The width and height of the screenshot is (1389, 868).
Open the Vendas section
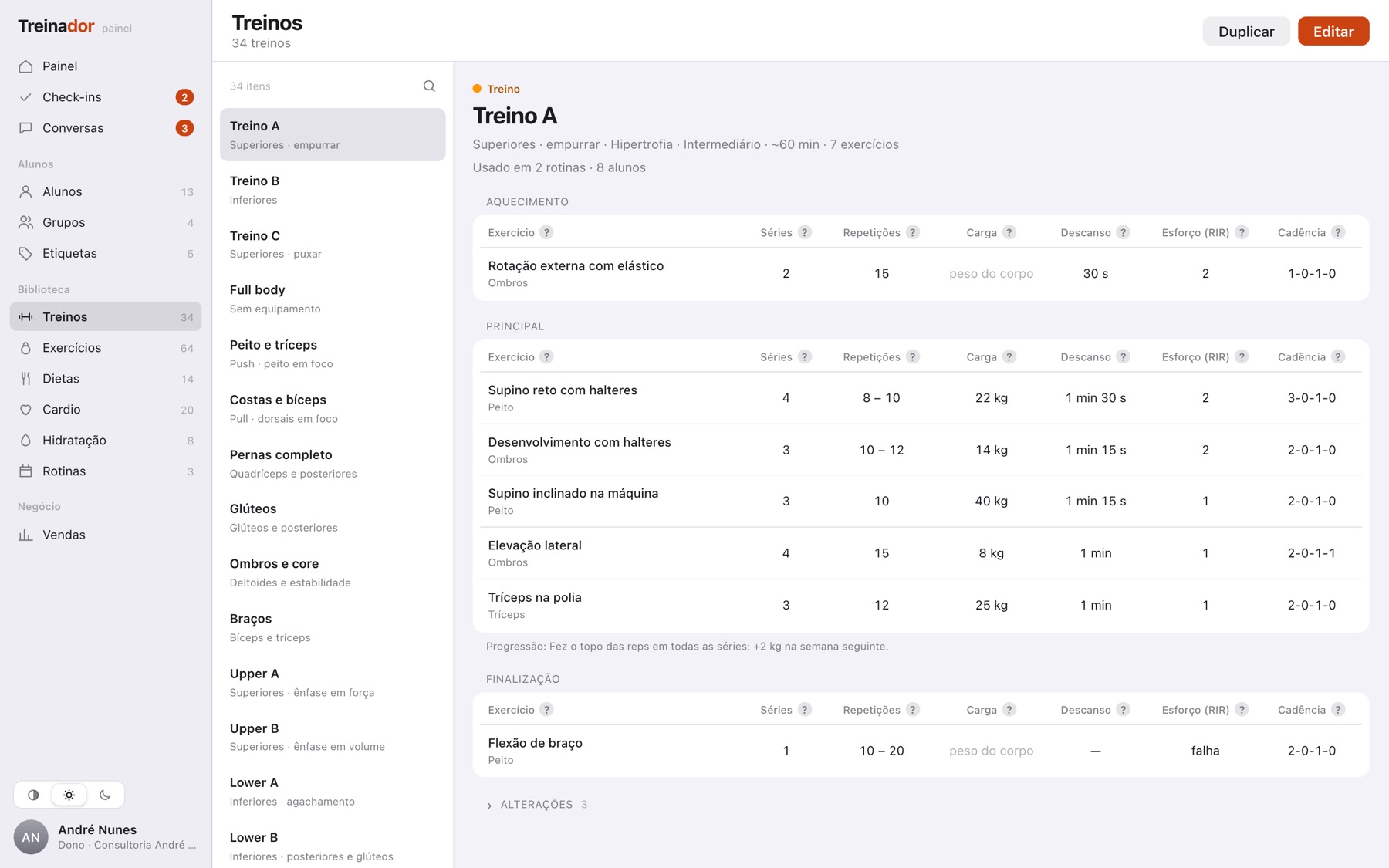coord(106,535)
